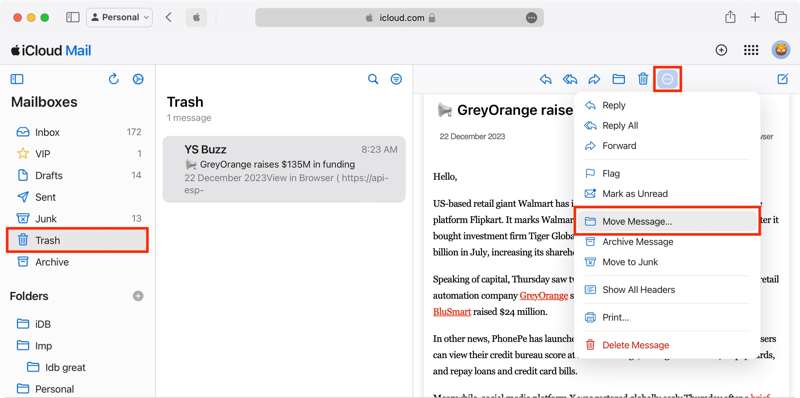Choose Mark as Unread menu item
Image resolution: width=800 pixels, height=398 pixels.
tap(667, 194)
